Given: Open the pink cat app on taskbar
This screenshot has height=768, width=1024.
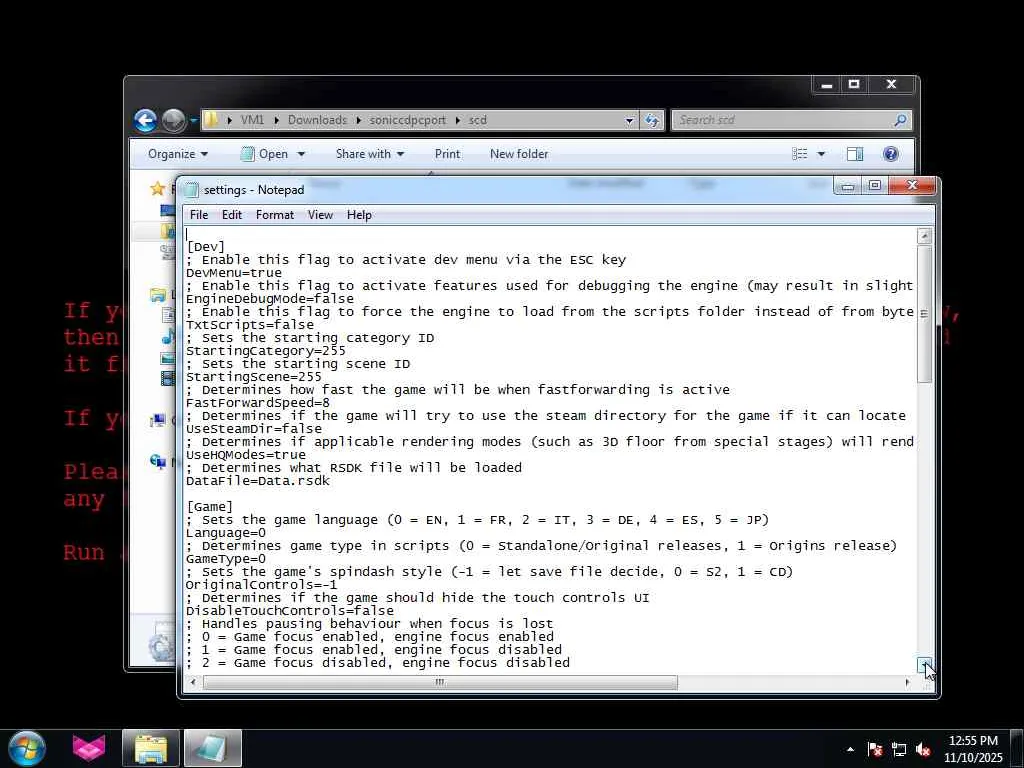Looking at the screenshot, I should click(89, 748).
